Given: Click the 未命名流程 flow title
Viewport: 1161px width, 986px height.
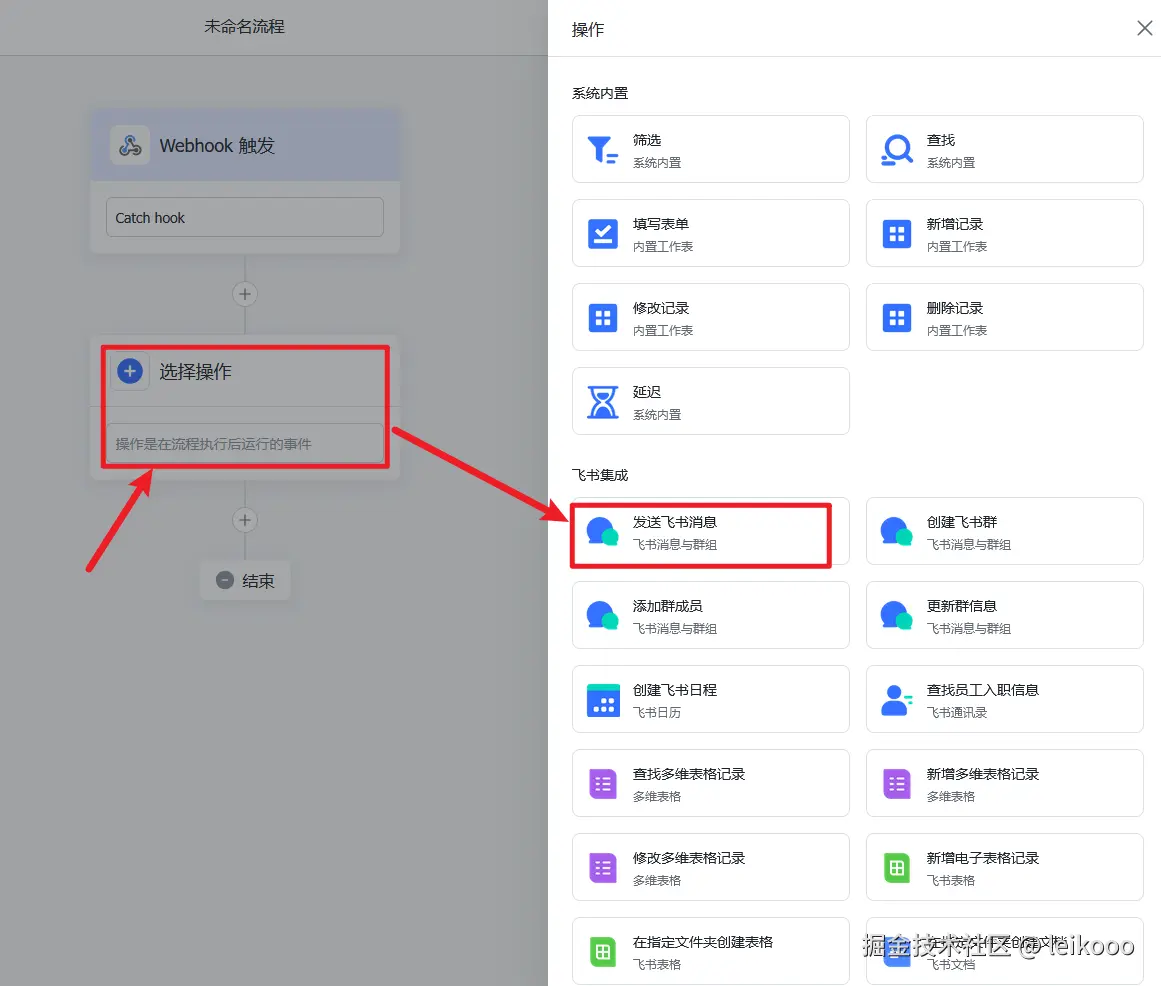Looking at the screenshot, I should point(244,27).
